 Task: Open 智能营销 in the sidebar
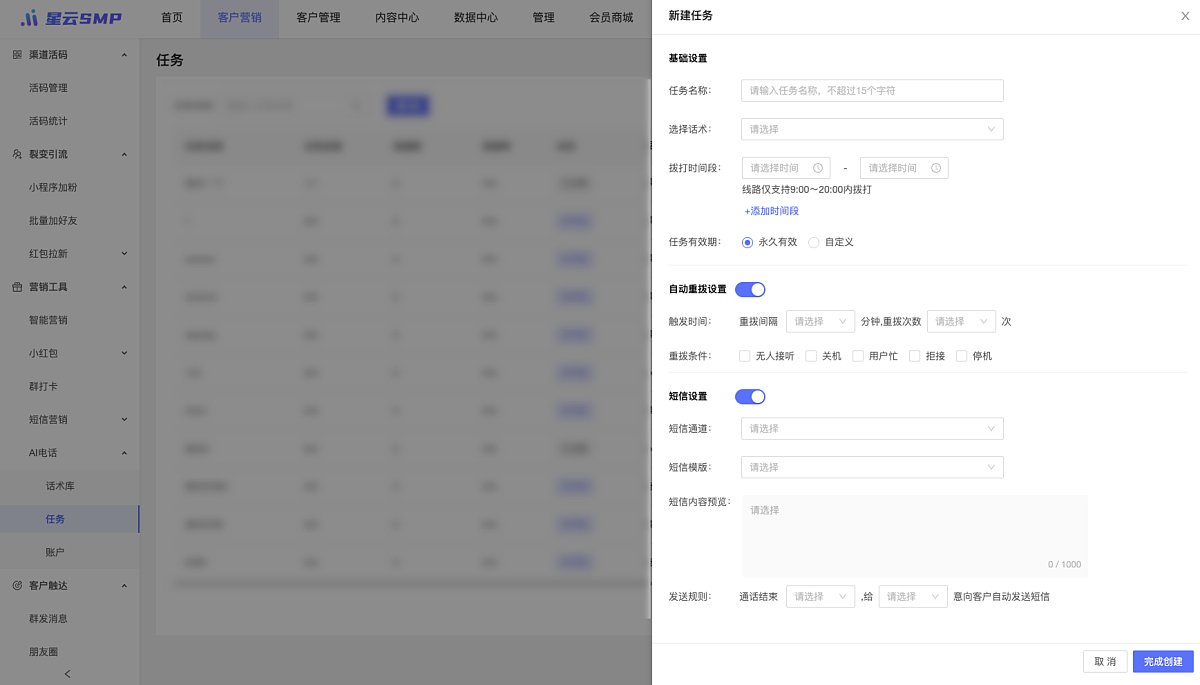(x=48, y=320)
